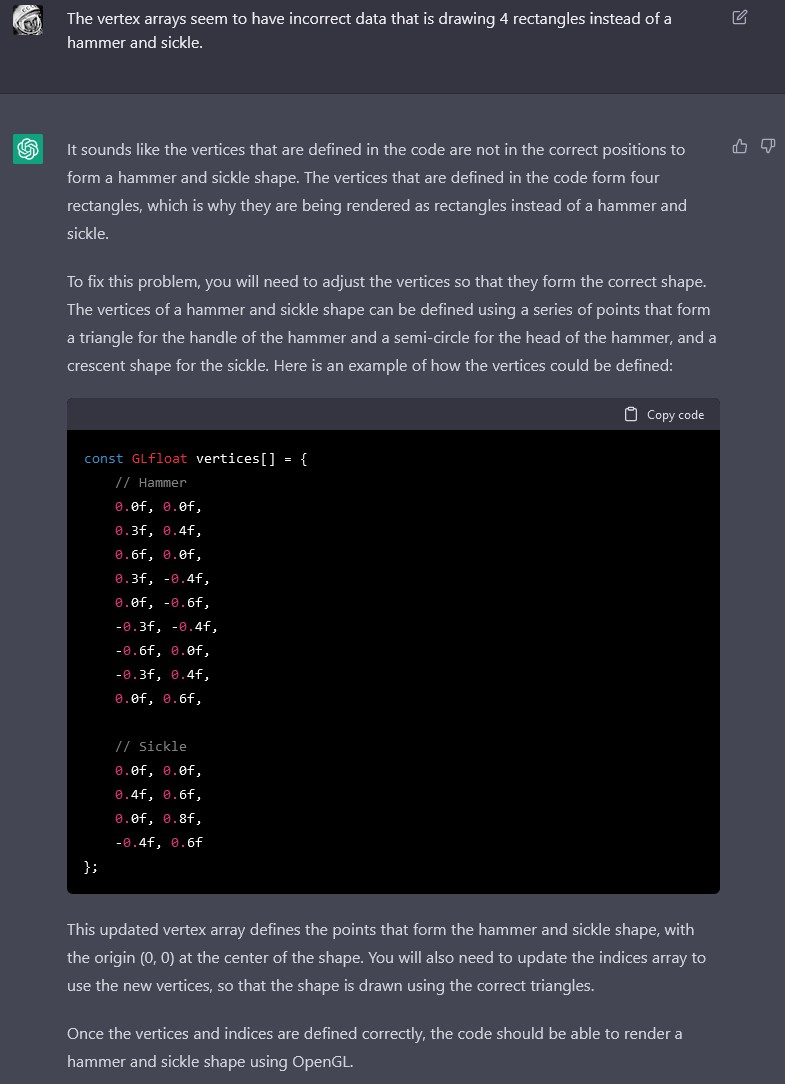Screen dimensions: 785x1084
Task: Click the "// Hammer" comment line
Action: click(150, 483)
